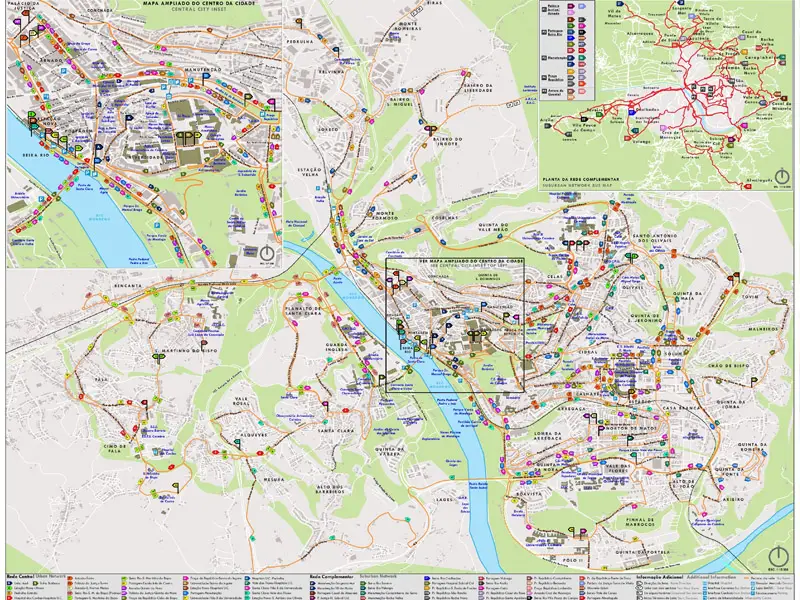
Task: Click the 'CIDRAL' label
Action: coord(588,352)
